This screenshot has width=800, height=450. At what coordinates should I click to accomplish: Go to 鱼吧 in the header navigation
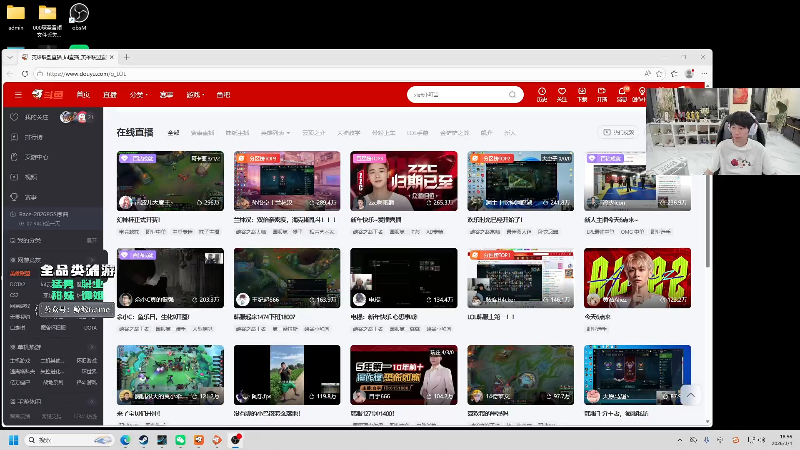click(x=223, y=95)
